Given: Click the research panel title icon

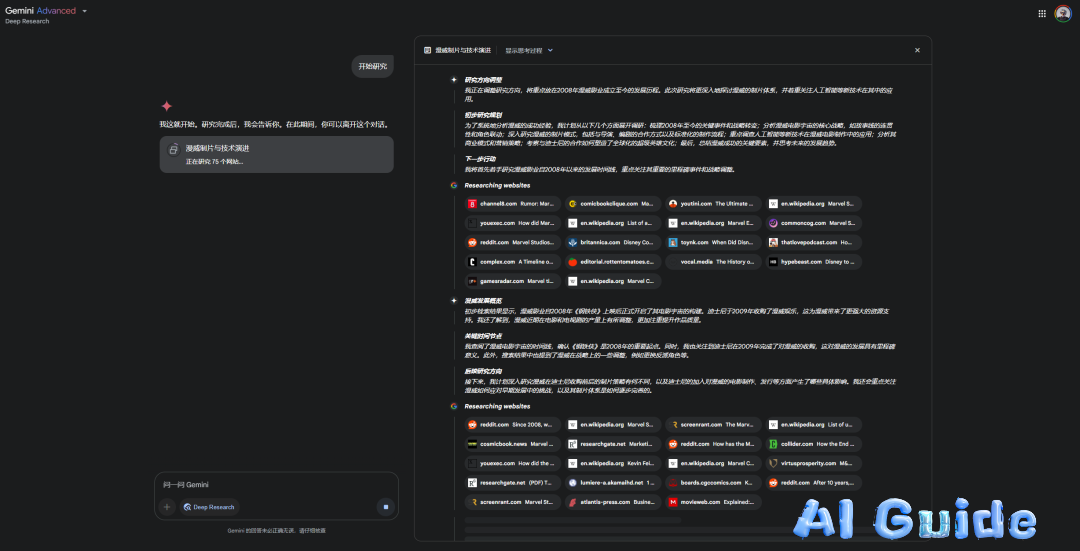Looking at the screenshot, I should pos(428,50).
